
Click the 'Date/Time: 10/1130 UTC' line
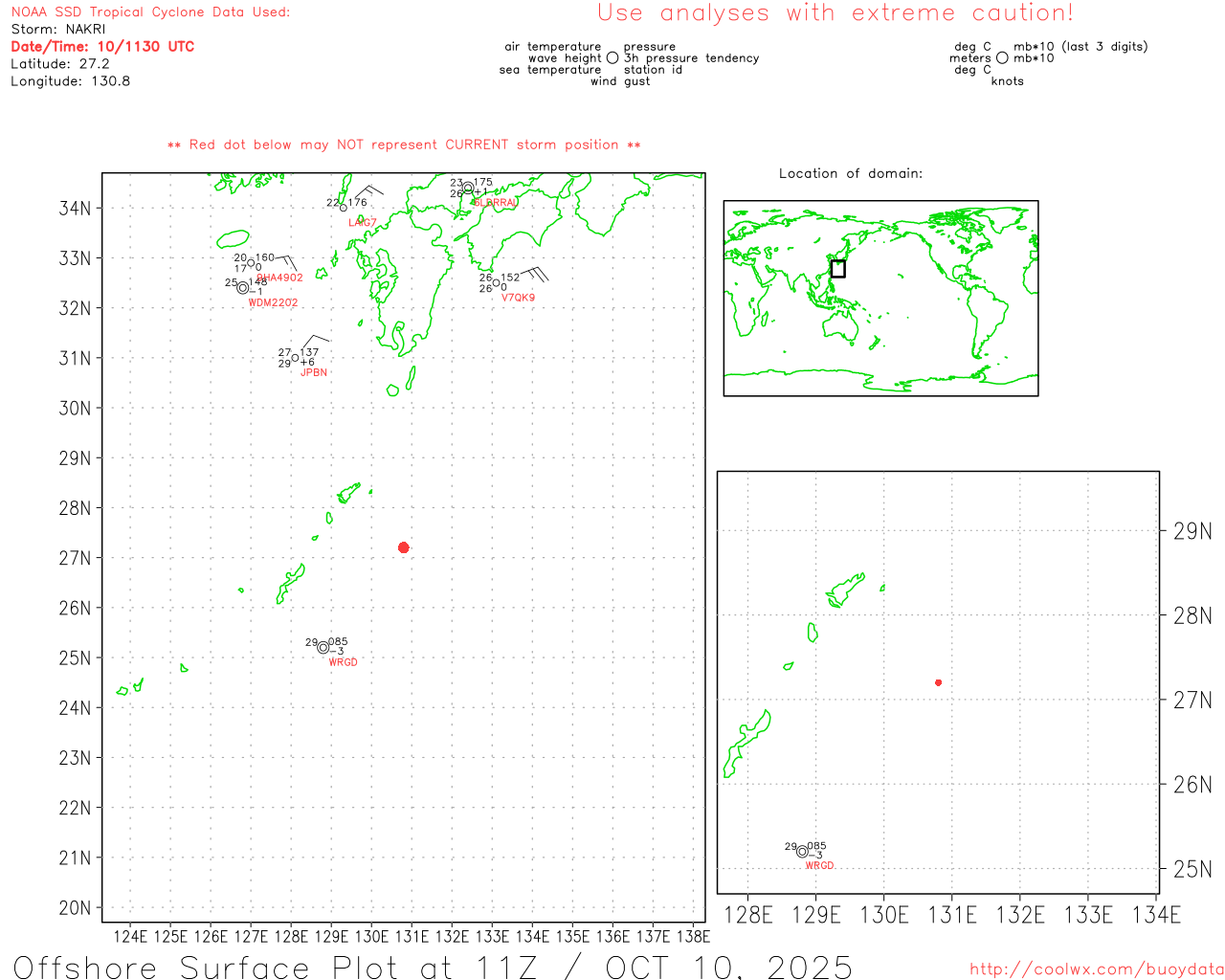tap(102, 46)
